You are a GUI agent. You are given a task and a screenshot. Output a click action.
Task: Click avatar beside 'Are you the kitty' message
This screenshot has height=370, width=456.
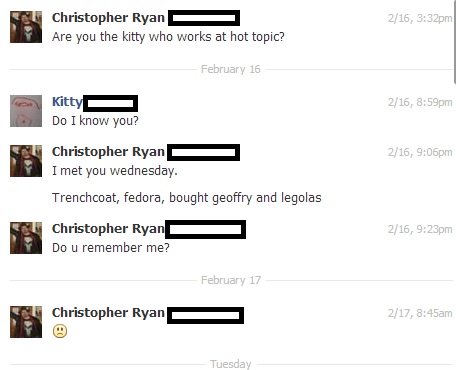pyautogui.click(x=26, y=27)
